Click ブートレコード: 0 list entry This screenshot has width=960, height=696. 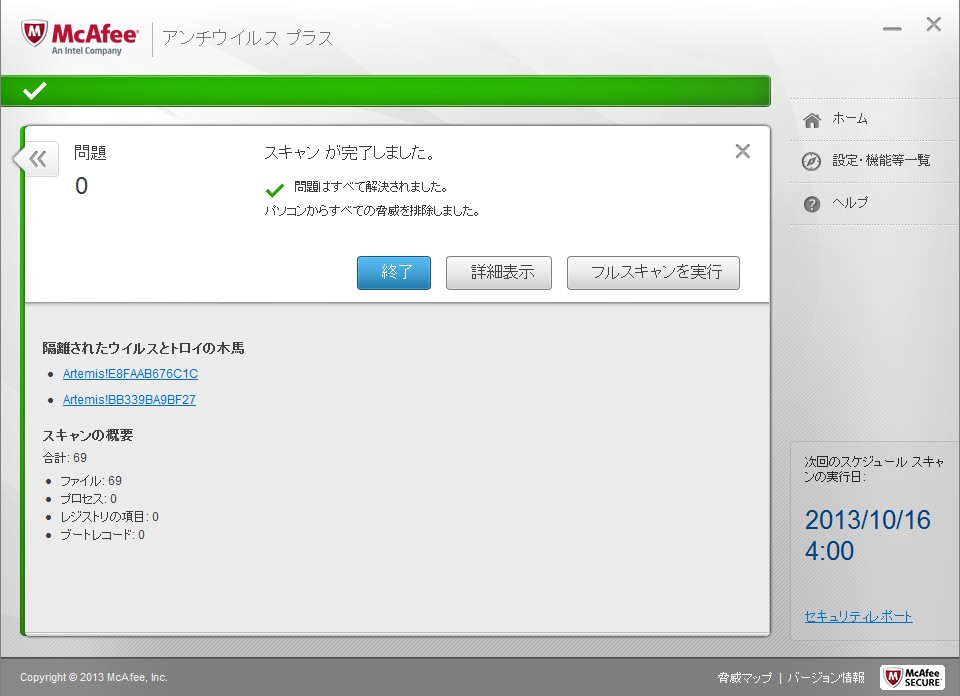102,535
